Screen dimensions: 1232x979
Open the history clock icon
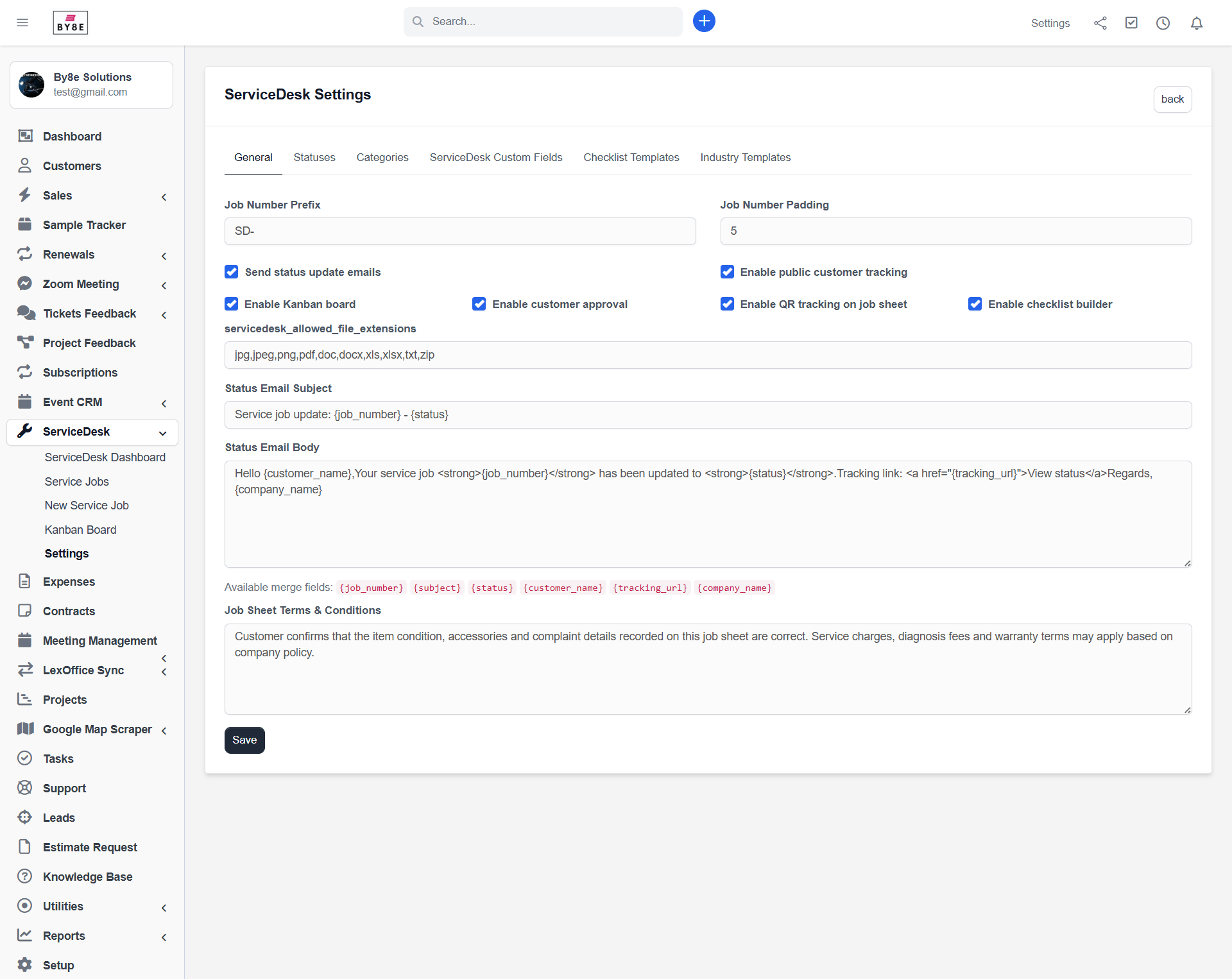click(1163, 22)
